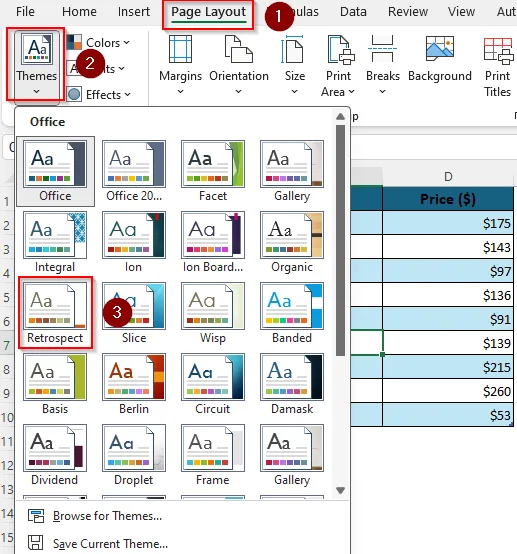Expand the Breaks dropdown chevron
Screen dimensions: 517x554
382,92
